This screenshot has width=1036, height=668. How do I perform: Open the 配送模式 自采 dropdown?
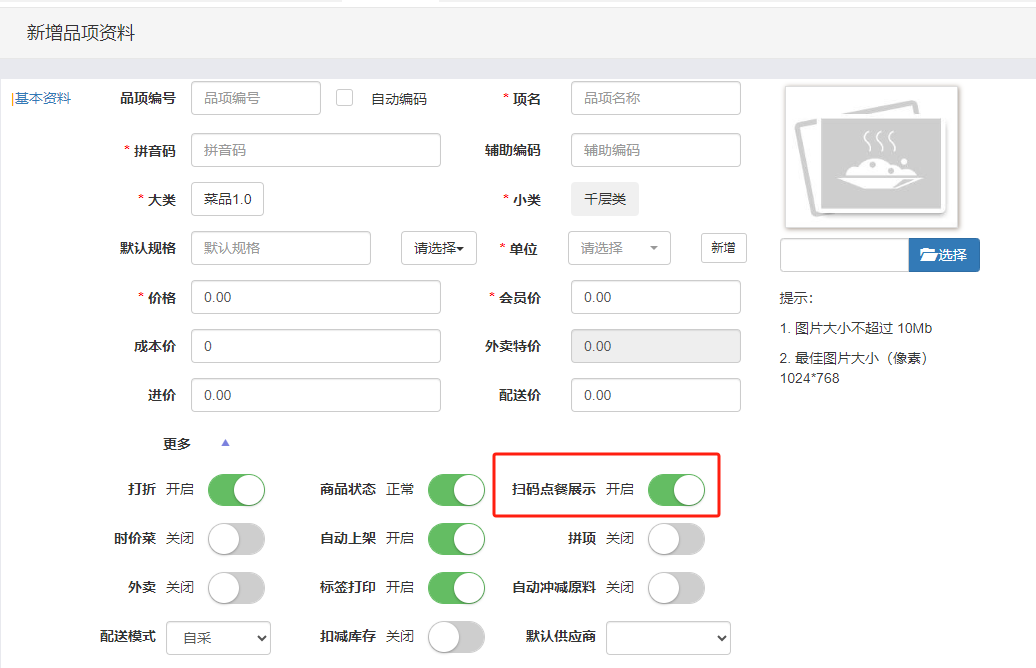(218, 638)
